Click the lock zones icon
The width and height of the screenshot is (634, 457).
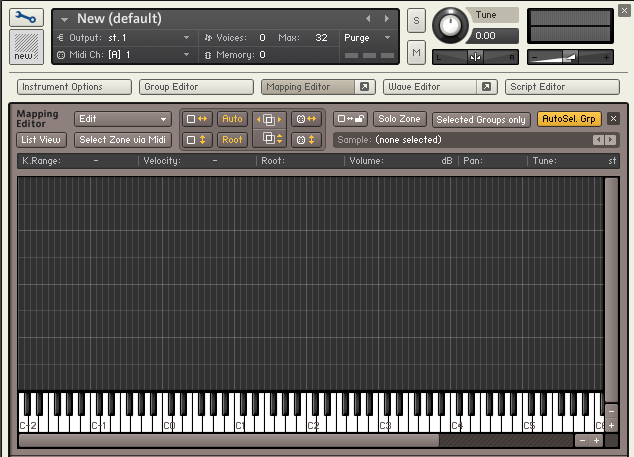[x=348, y=119]
